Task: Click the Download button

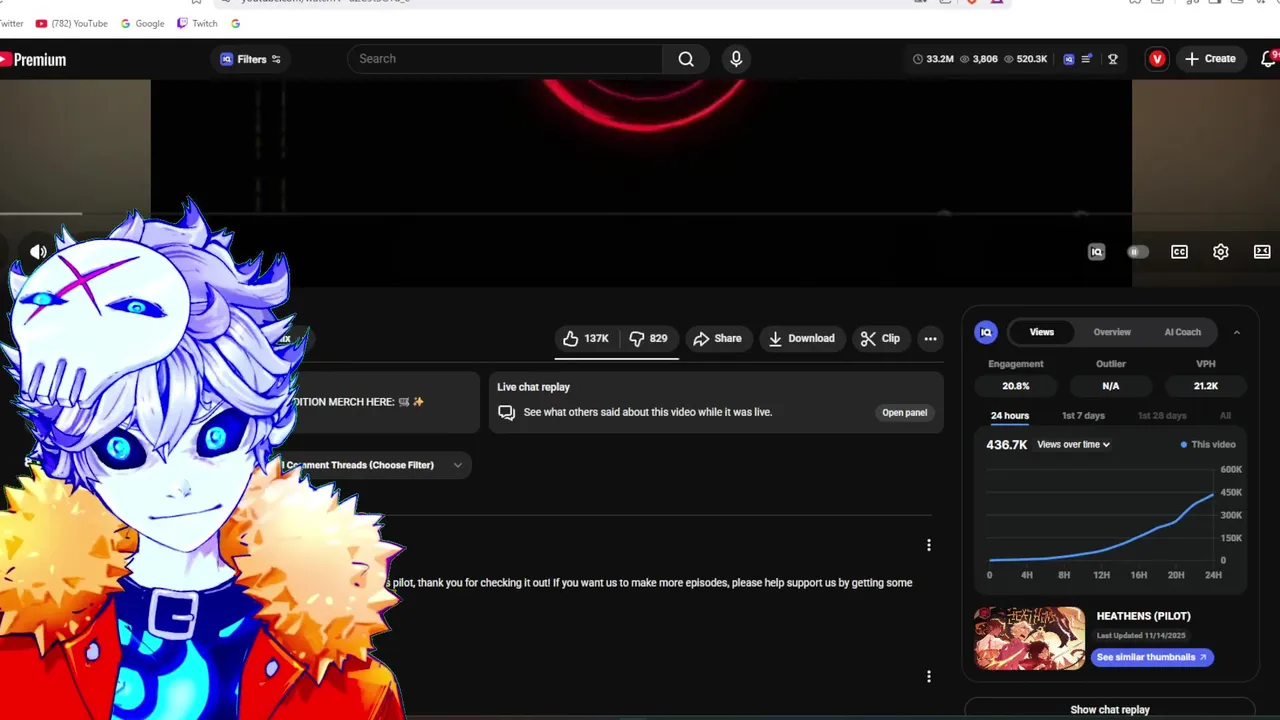Action: pos(801,338)
